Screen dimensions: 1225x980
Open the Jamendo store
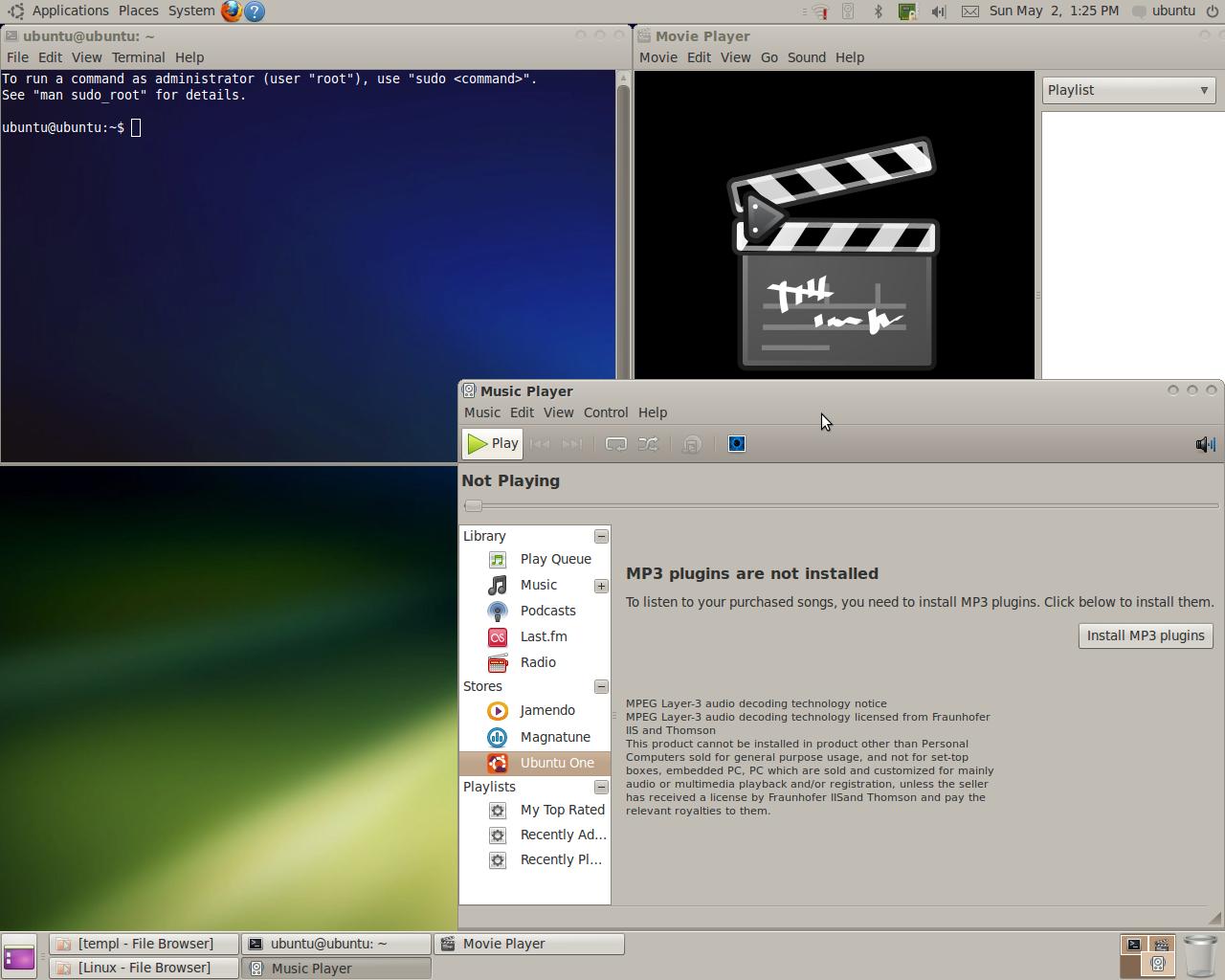[535, 710]
